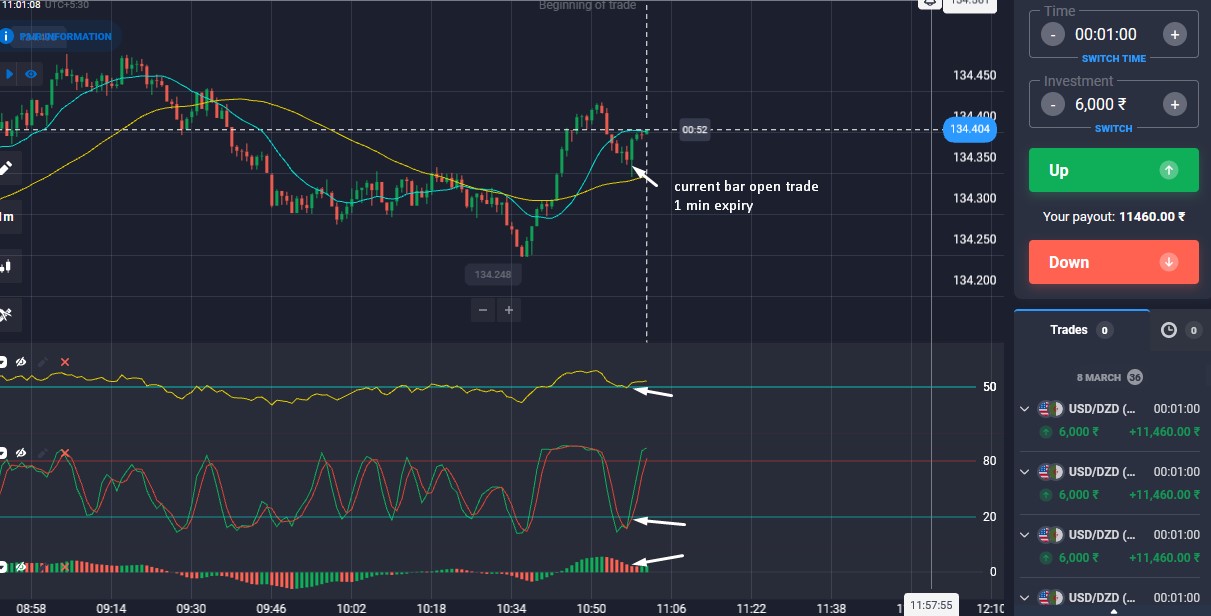Collapse the MACD histogram panel
The image size is (1211, 616).
pyautogui.click(x=3, y=567)
